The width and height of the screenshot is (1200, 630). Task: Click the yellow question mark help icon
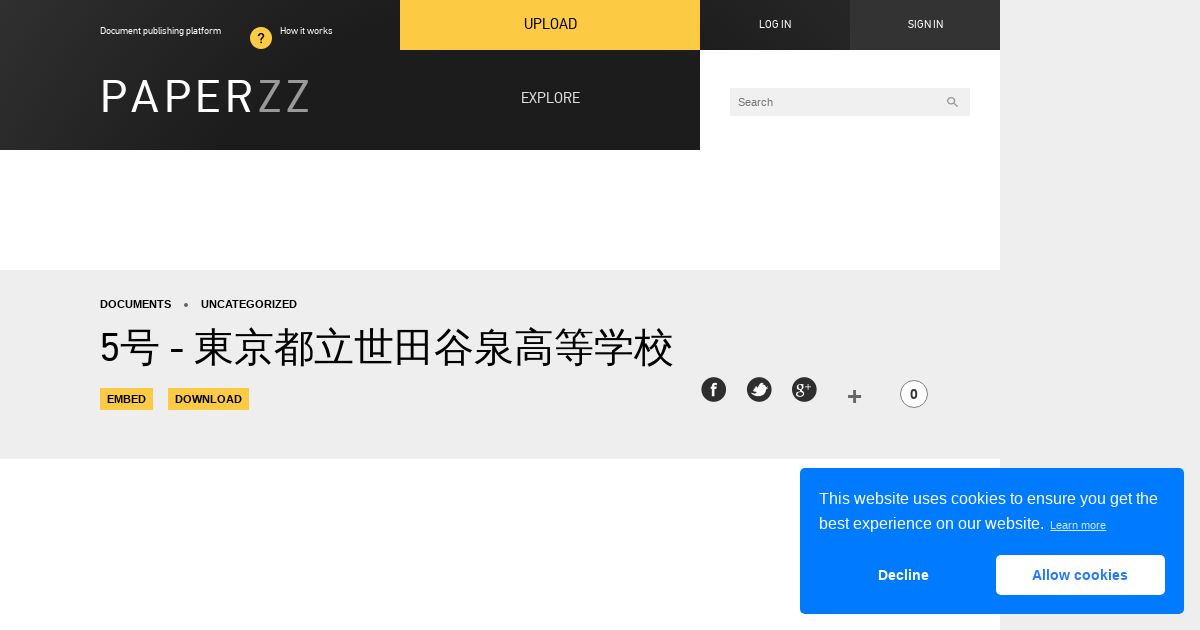[x=261, y=38]
